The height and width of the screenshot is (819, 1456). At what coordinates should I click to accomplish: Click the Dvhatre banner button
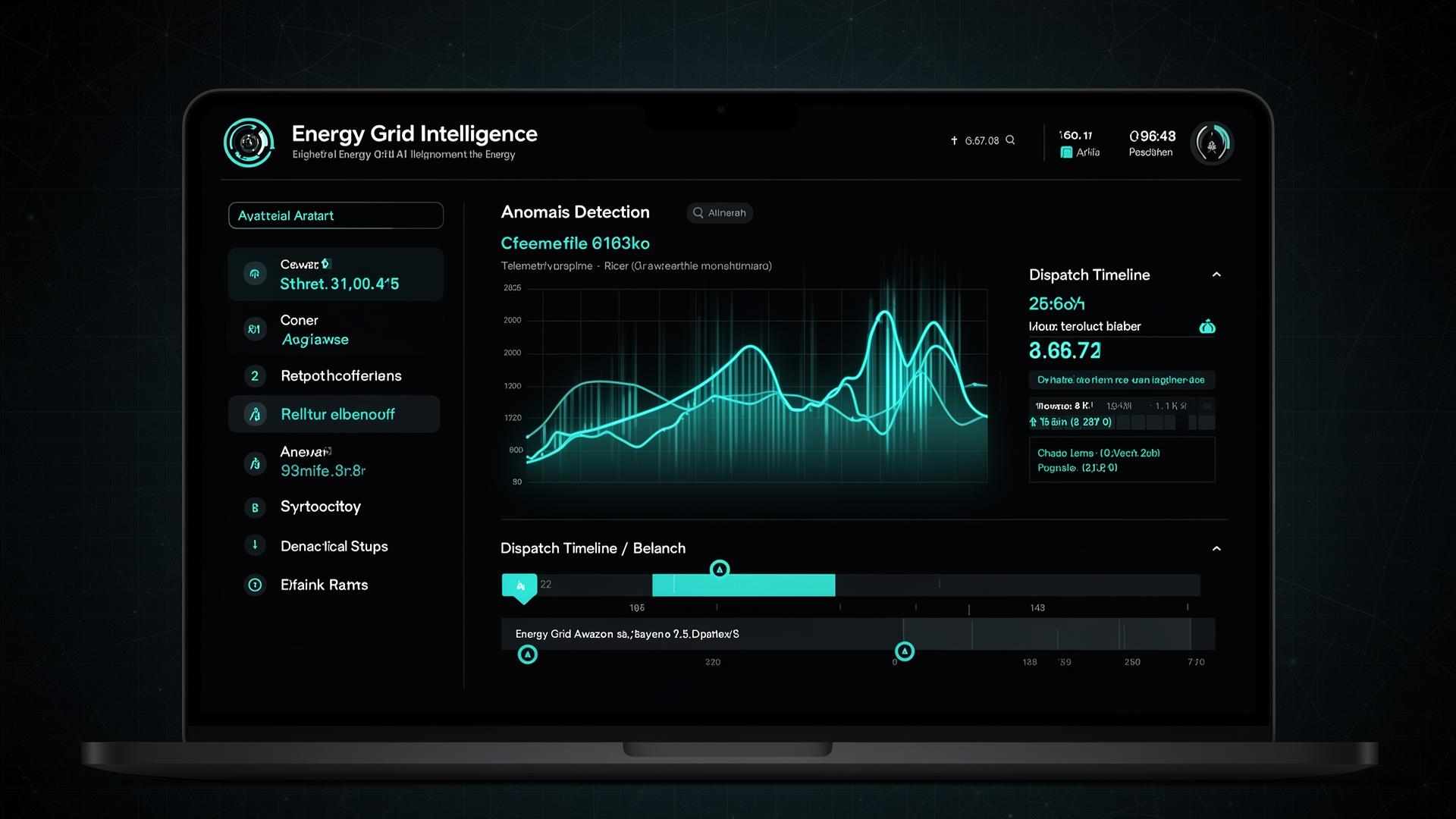click(1121, 380)
